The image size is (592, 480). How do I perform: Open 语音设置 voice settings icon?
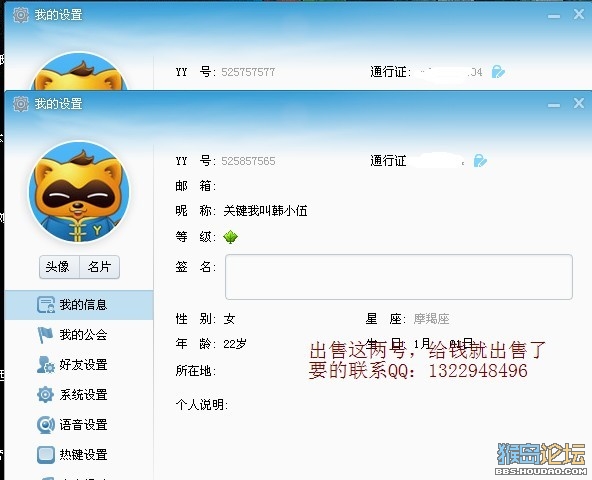coord(46,424)
